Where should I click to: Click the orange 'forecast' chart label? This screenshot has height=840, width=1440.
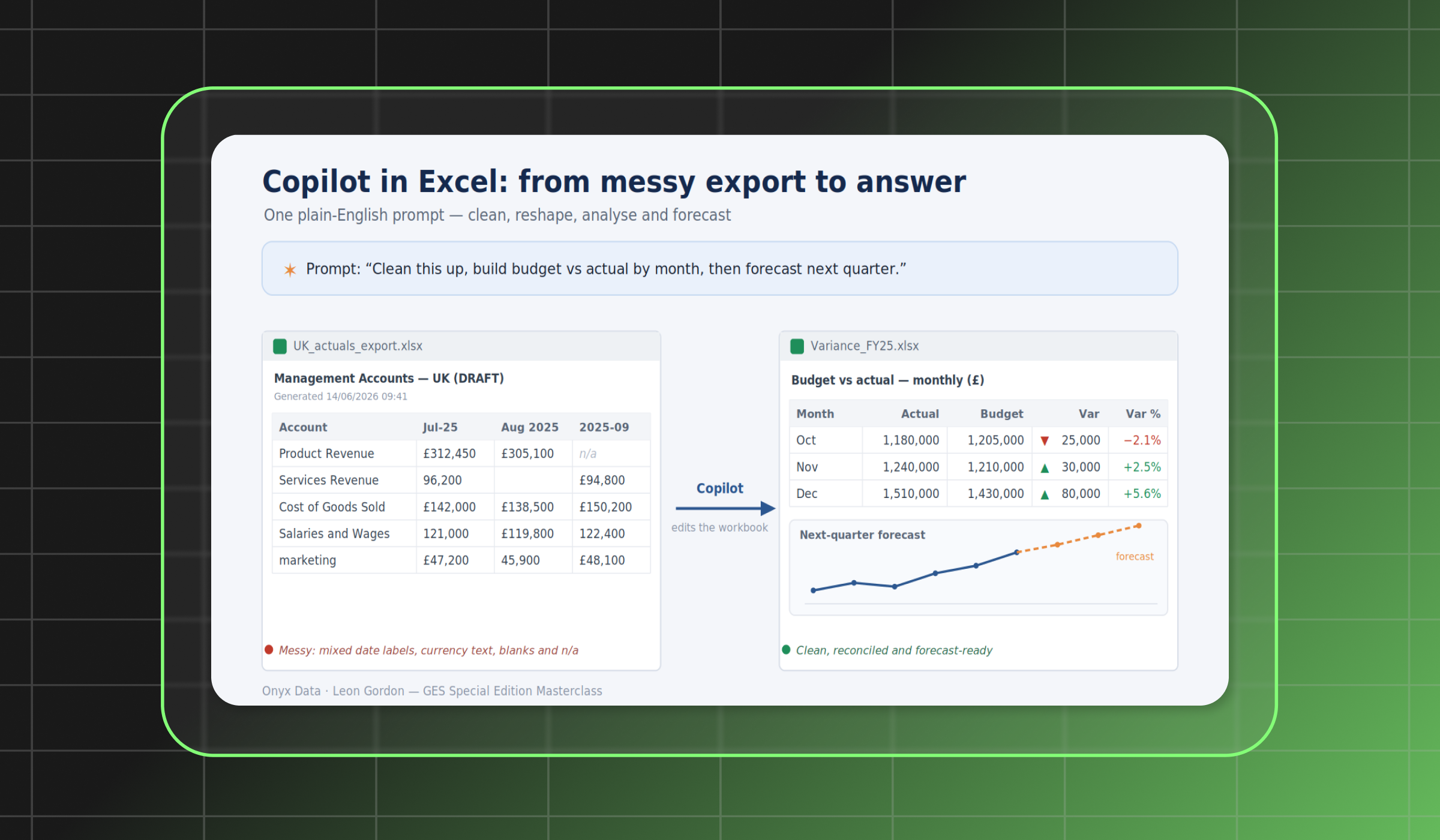click(x=1135, y=557)
